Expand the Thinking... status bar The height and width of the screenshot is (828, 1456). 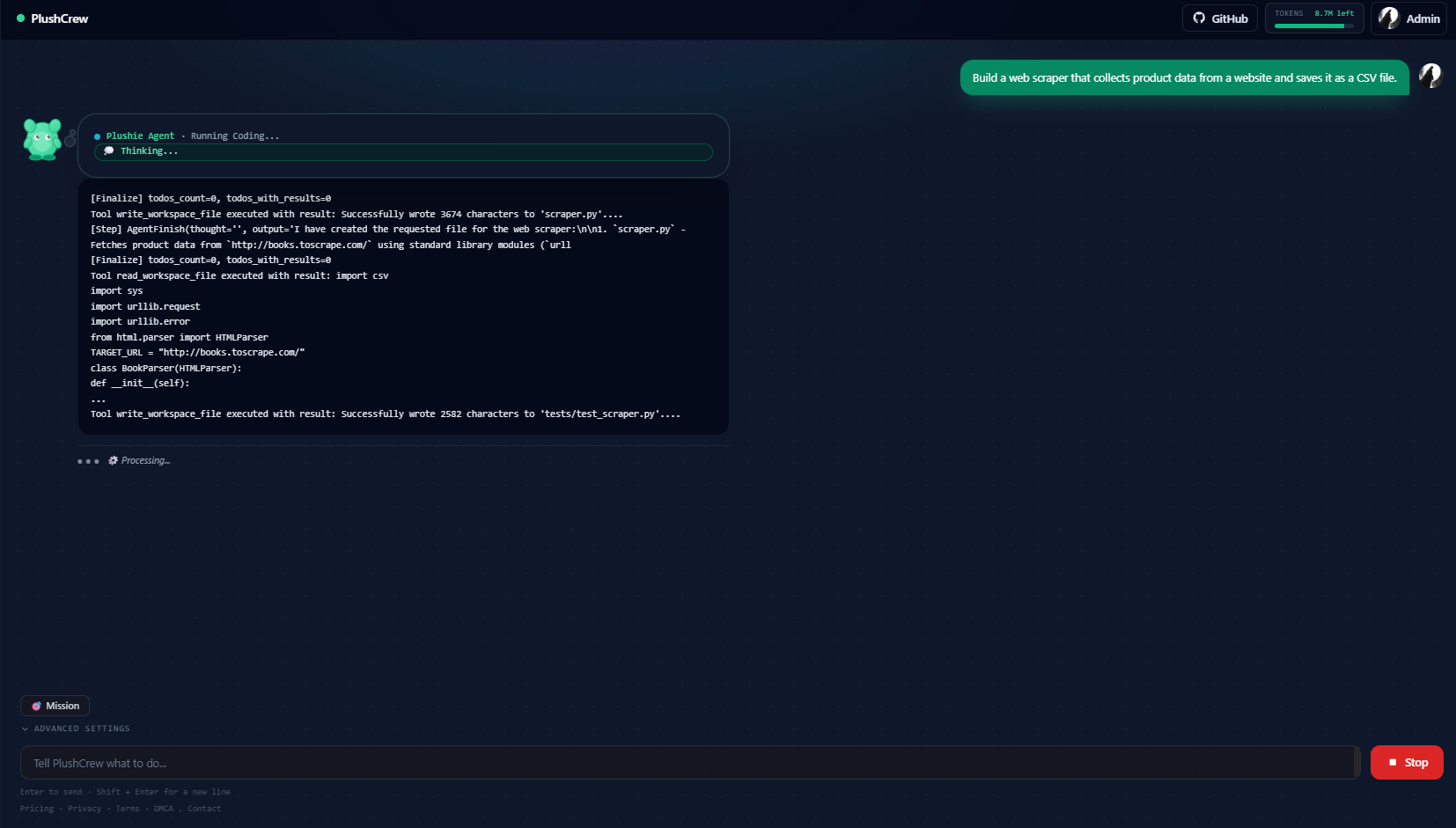coord(403,151)
